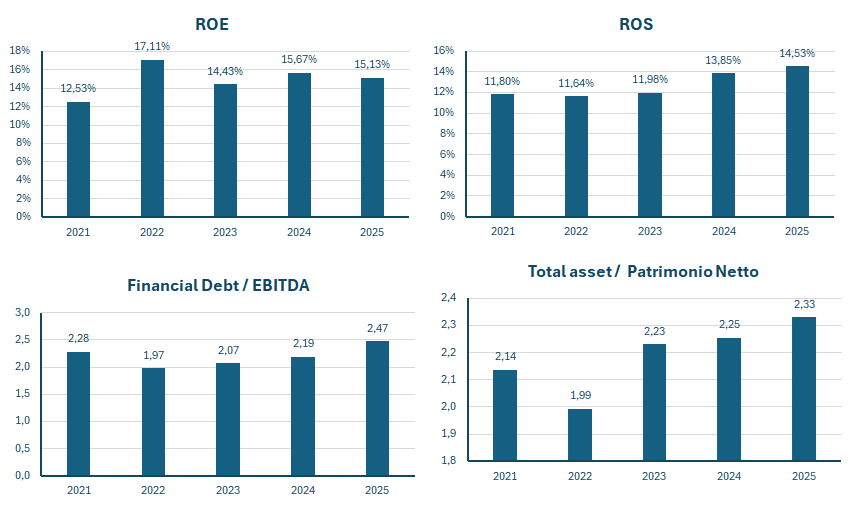The height and width of the screenshot is (520, 857).
Task: Click the 11,64% data label
Action: click(x=576, y=84)
